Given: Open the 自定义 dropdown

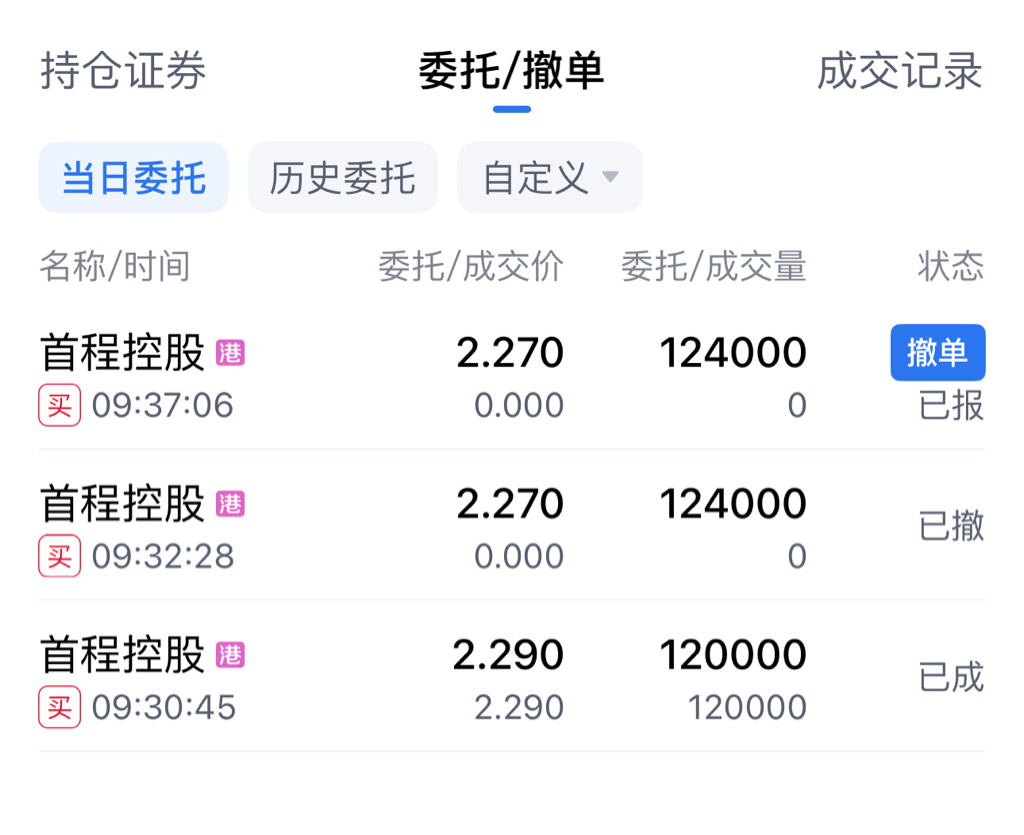Looking at the screenshot, I should coord(536,178).
